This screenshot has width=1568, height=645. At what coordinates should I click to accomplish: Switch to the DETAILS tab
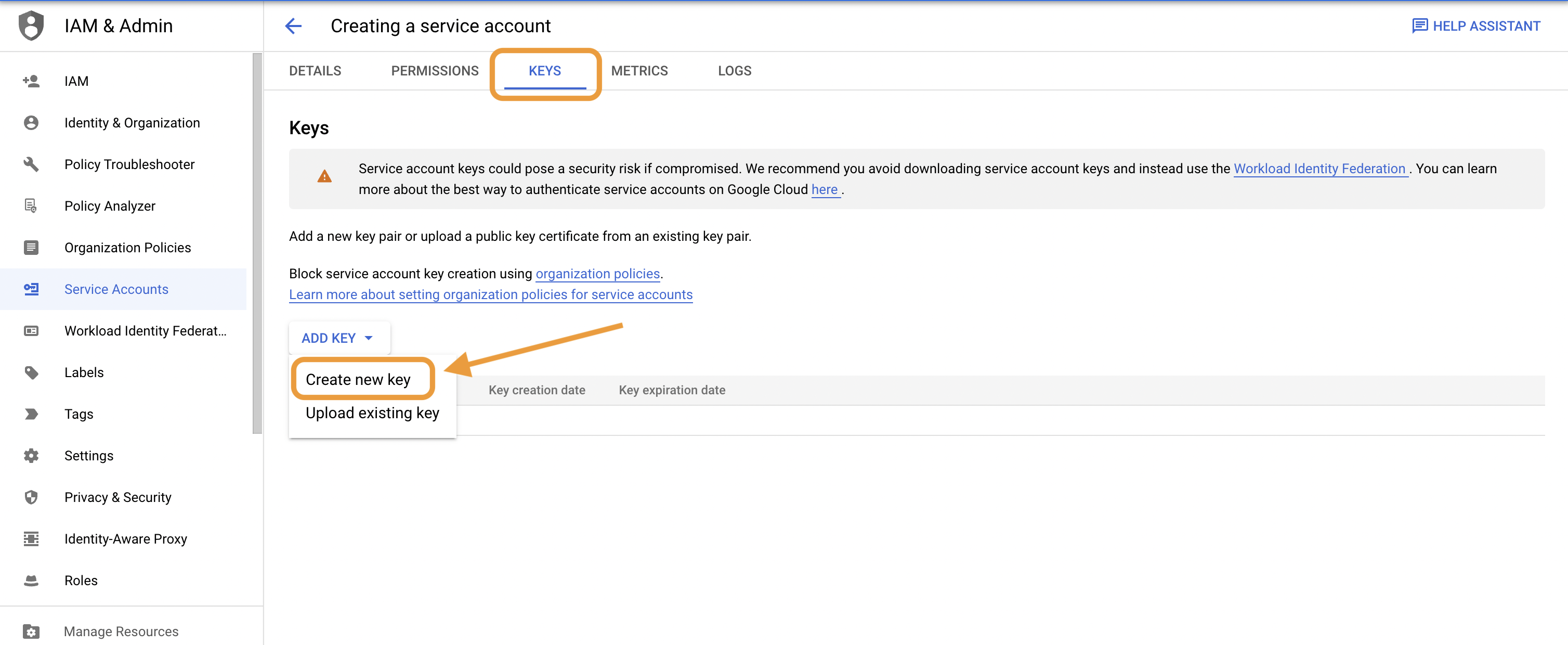pos(315,71)
